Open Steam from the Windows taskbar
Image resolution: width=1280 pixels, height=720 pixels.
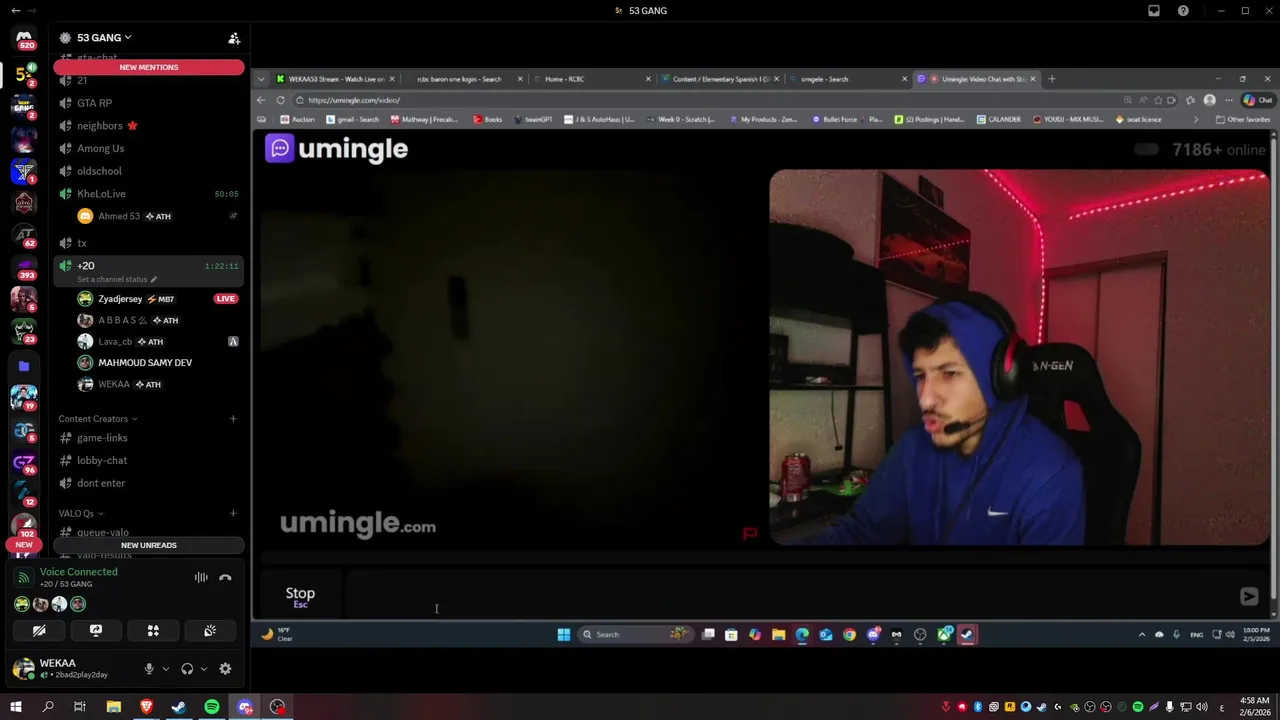click(179, 707)
